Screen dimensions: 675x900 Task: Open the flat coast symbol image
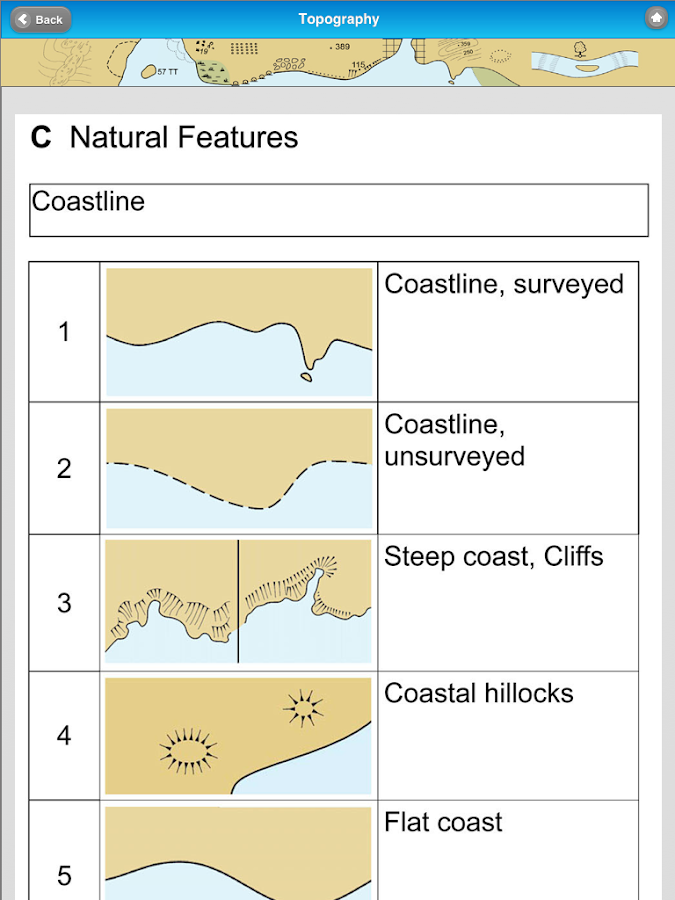(239, 855)
